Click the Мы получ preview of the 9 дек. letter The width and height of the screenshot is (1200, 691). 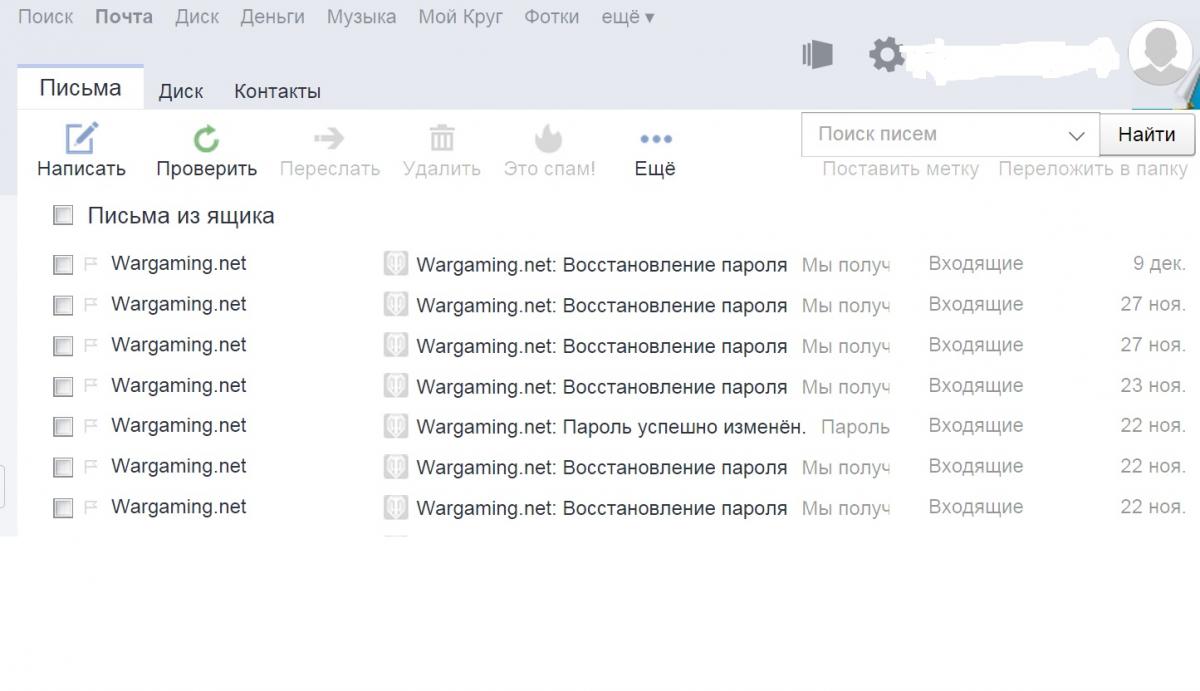(846, 265)
